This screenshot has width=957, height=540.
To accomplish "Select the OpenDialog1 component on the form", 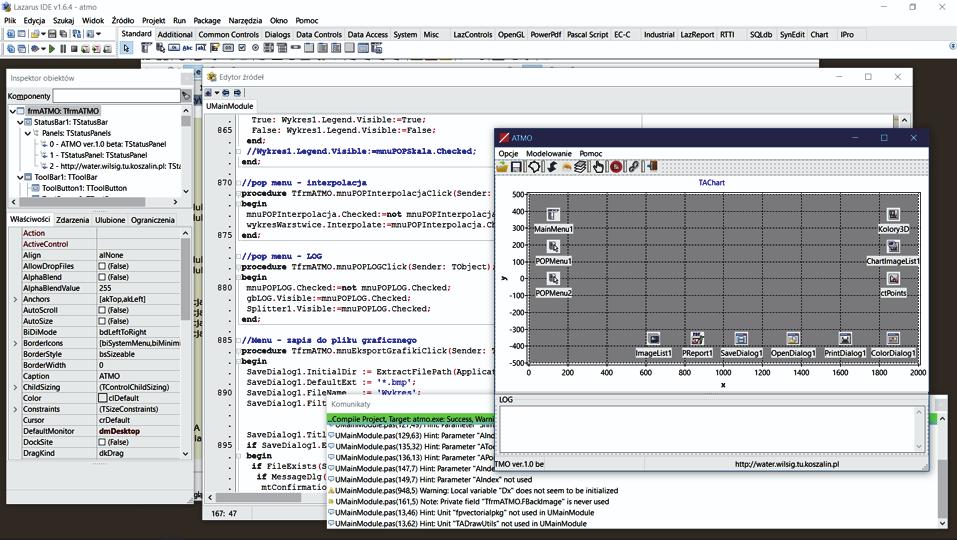I will (x=793, y=339).
